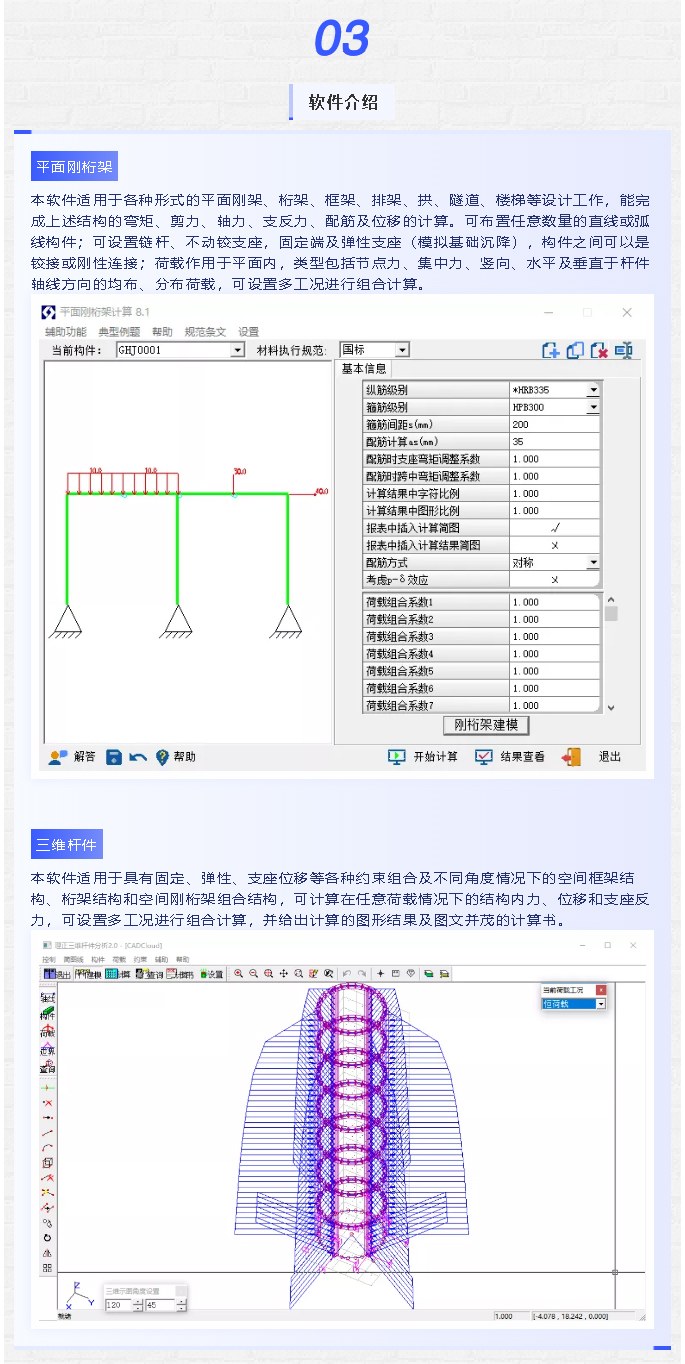The height and width of the screenshot is (1364, 685).
Task: Click 荷载组合系数7 value cell
Action: tap(554, 706)
